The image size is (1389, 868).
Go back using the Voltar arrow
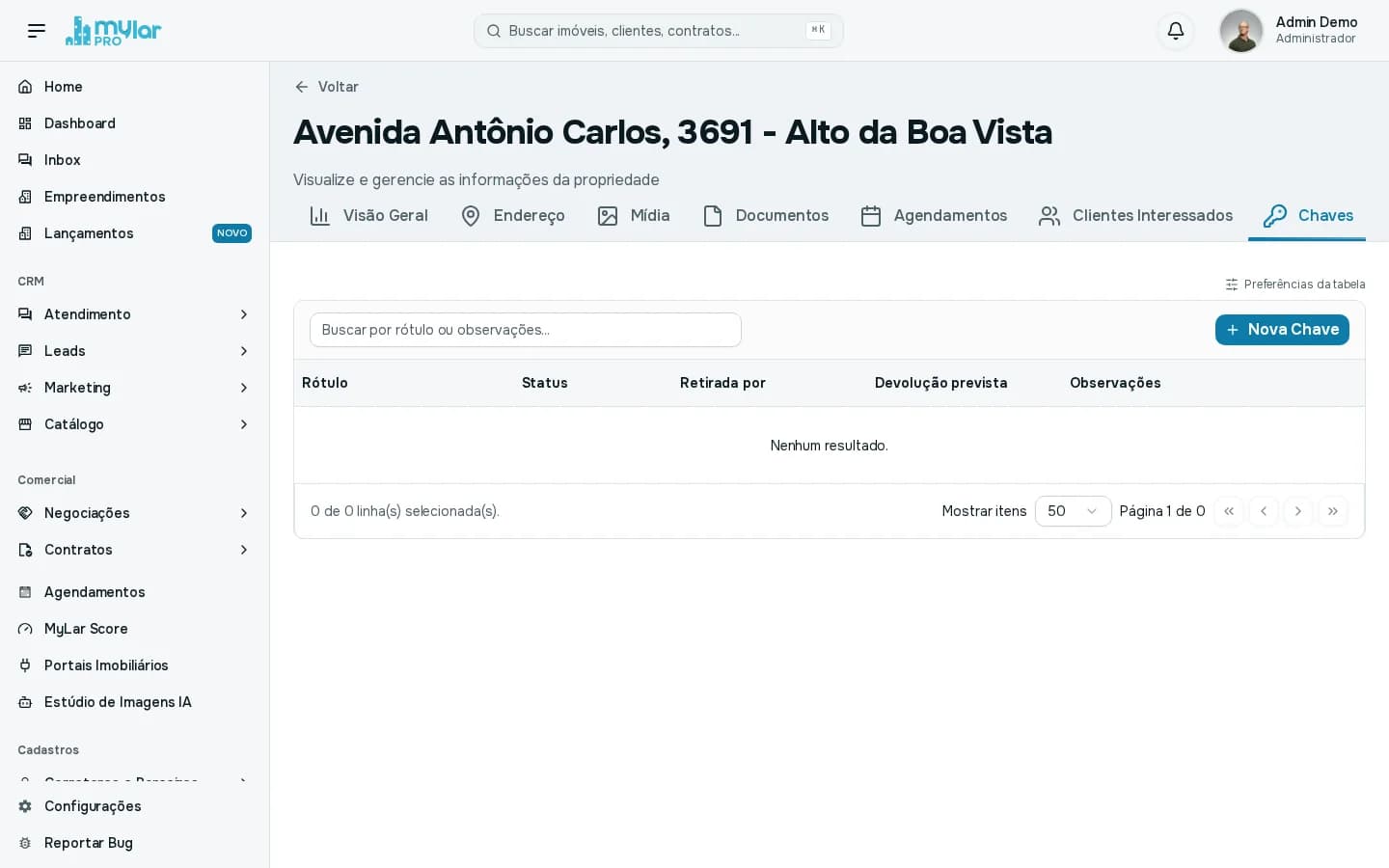326,87
